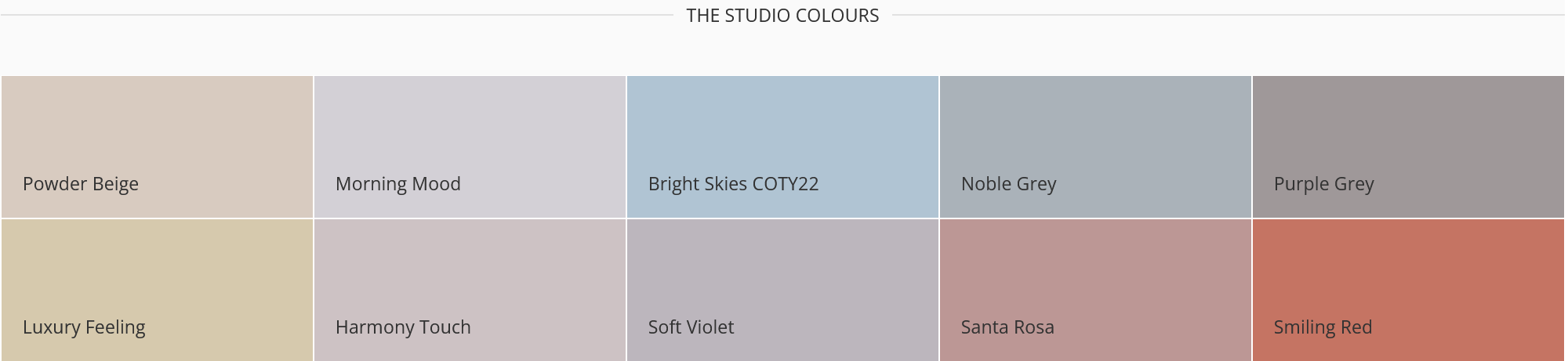Select the Smiling Red swatch
Image resolution: width=1568 pixels, height=361 pixels.
[x=1408, y=290]
